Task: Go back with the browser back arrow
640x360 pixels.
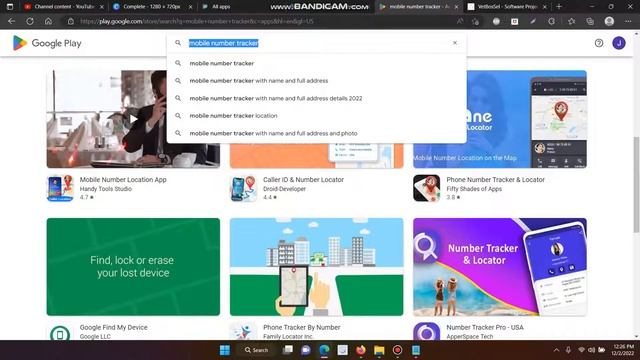Action: coord(11,21)
